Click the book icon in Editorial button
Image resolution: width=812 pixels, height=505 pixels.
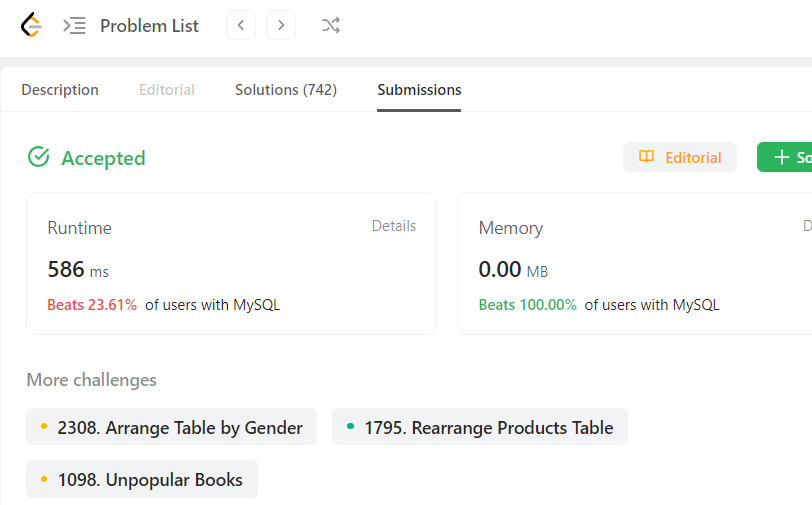click(x=646, y=156)
